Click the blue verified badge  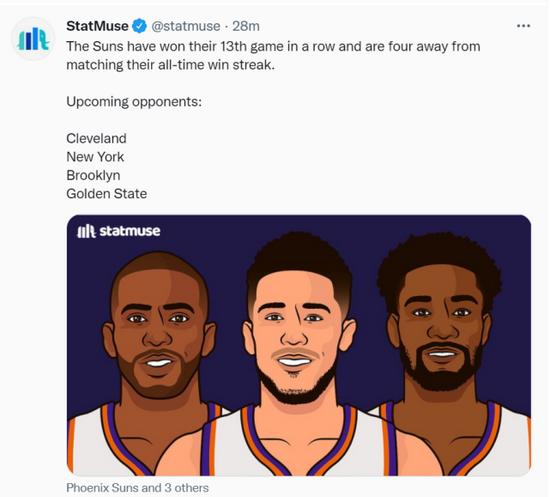[140, 26]
